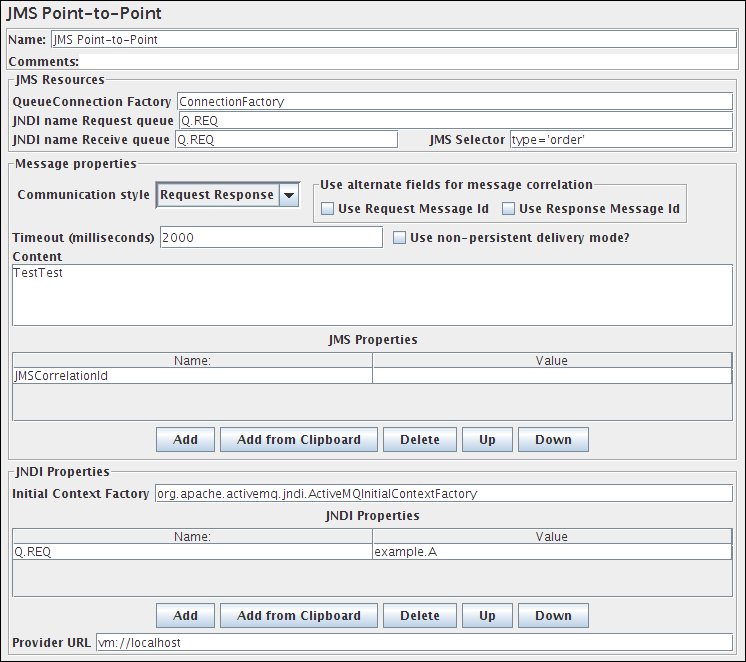Image resolution: width=746 pixels, height=662 pixels.
Task: Click the Timeout milliseconds field
Action: point(270,238)
